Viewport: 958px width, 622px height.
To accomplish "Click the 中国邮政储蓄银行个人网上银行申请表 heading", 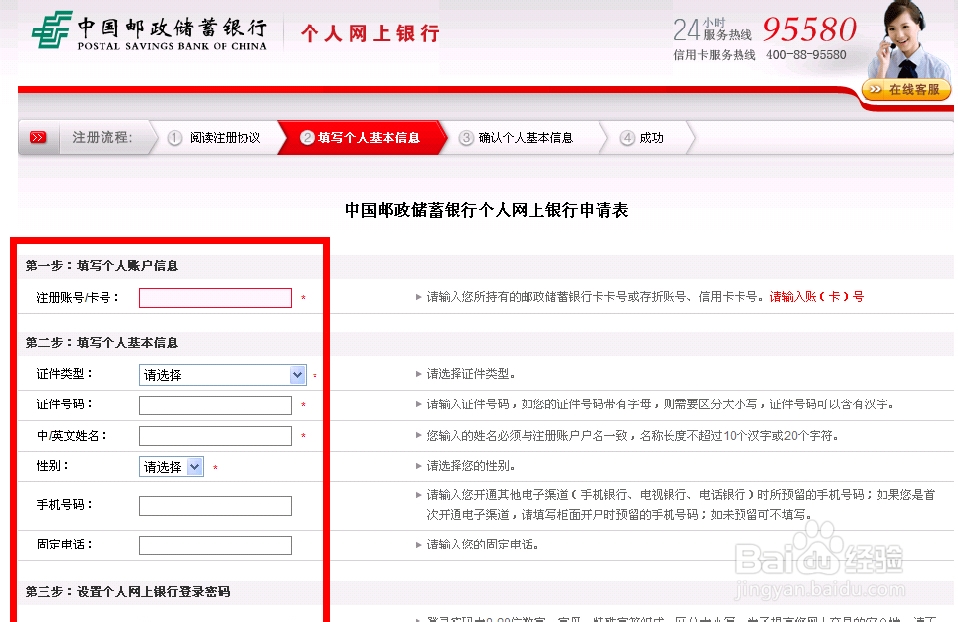I will (486, 210).
